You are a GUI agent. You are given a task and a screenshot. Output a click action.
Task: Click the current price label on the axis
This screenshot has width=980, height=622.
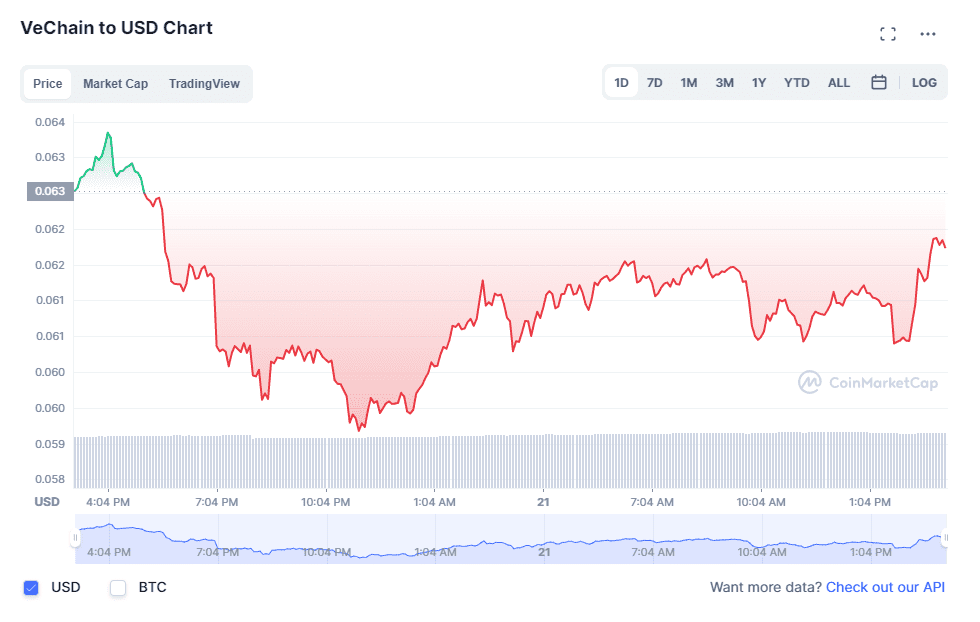[49, 190]
